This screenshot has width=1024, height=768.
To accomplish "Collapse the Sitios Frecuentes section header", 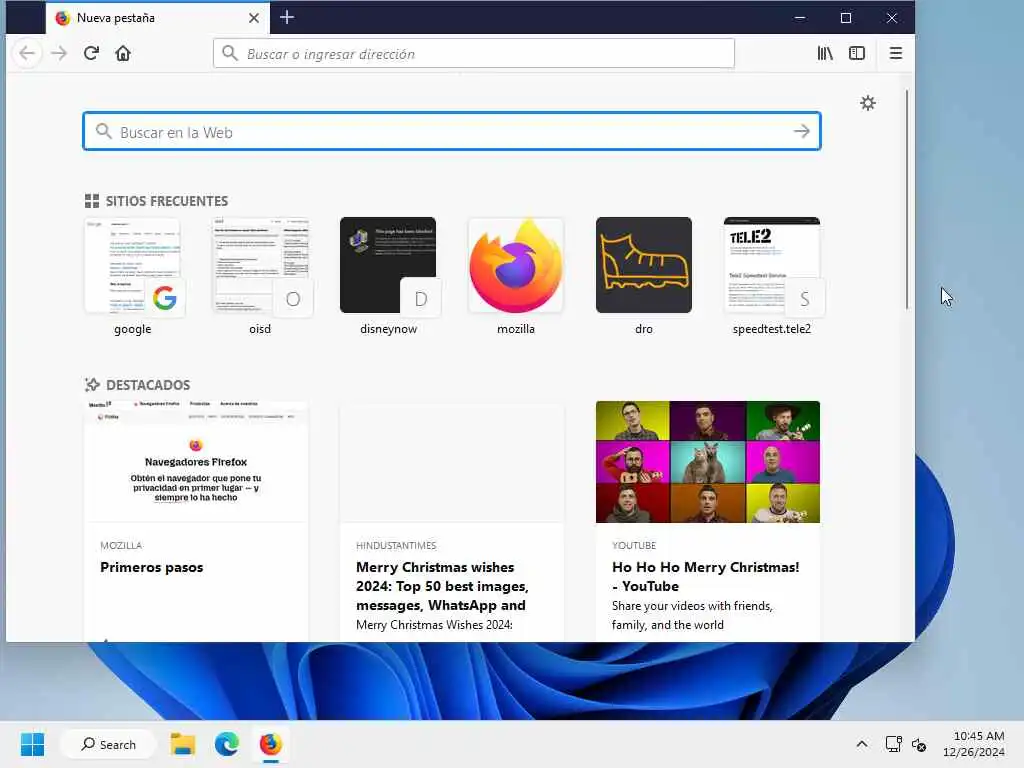I will pos(157,201).
